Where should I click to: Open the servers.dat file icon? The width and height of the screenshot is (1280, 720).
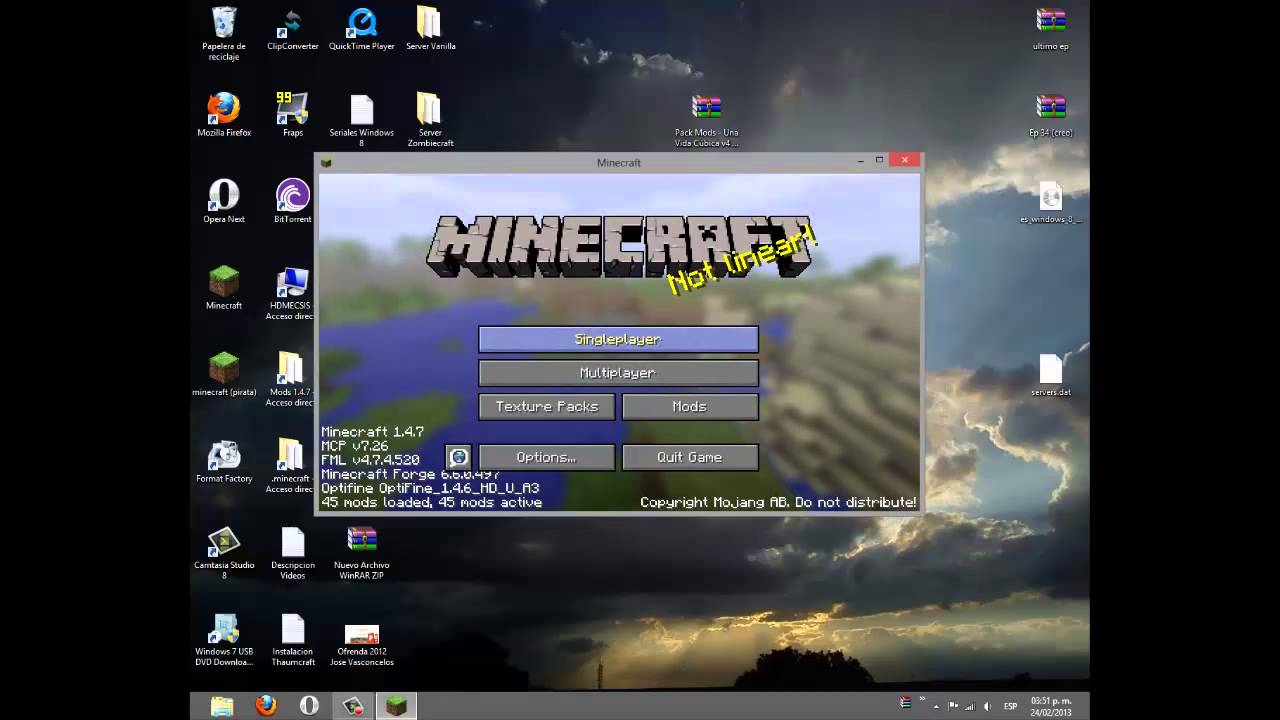click(x=1051, y=374)
